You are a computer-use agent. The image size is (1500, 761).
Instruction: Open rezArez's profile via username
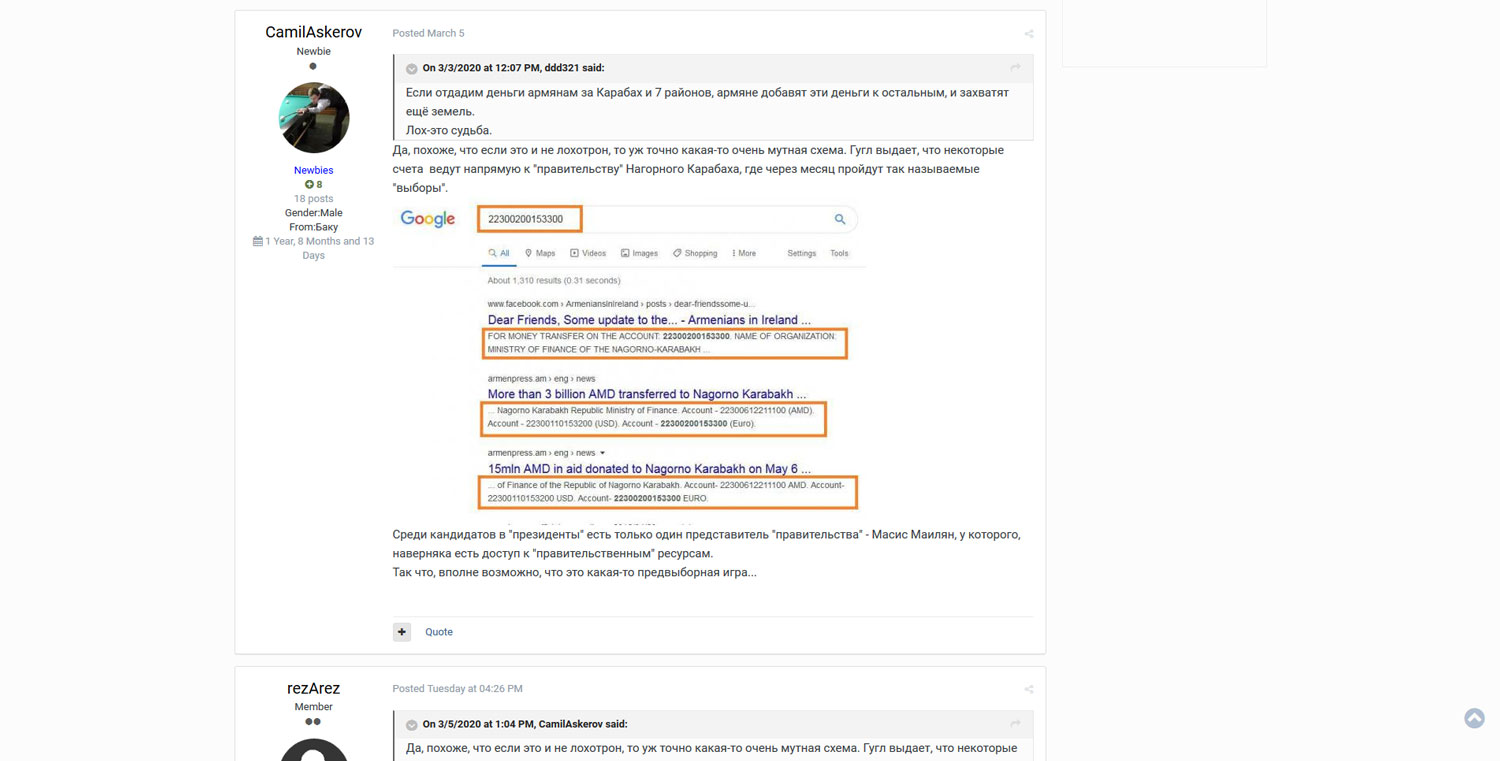313,688
